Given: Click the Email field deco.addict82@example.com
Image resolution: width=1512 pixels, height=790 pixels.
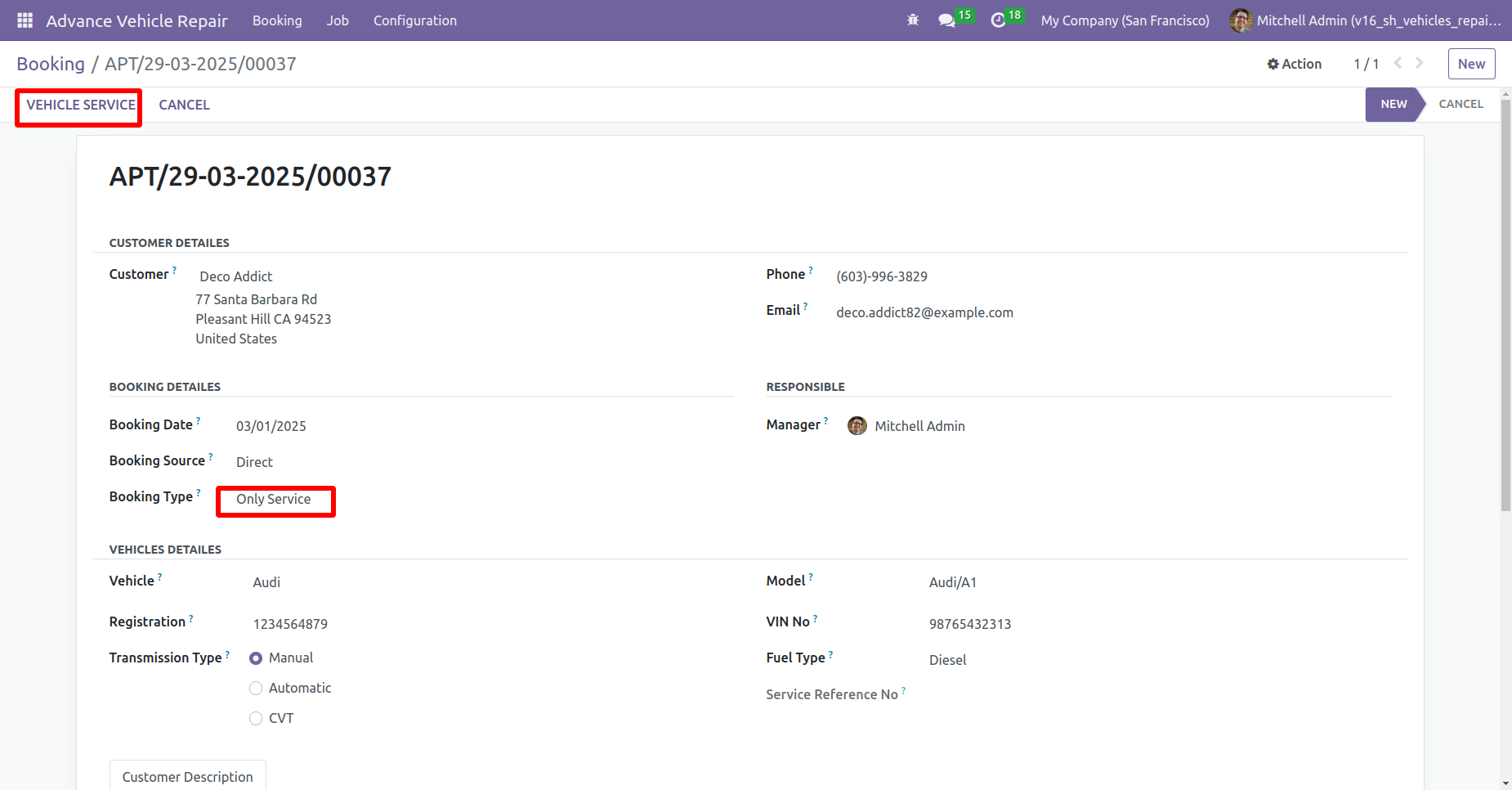Looking at the screenshot, I should point(924,312).
